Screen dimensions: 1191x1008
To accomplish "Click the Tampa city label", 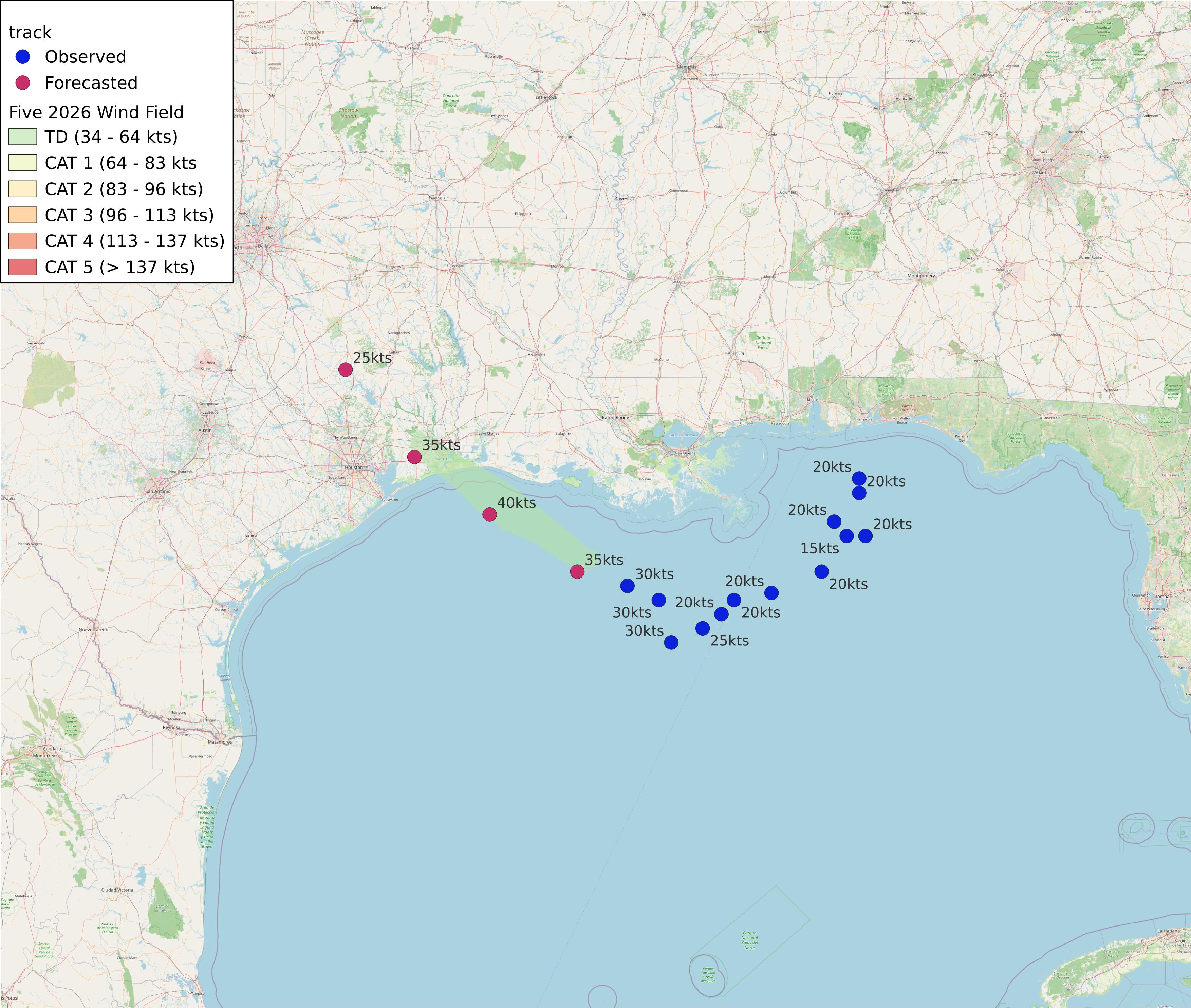I will [1162, 597].
